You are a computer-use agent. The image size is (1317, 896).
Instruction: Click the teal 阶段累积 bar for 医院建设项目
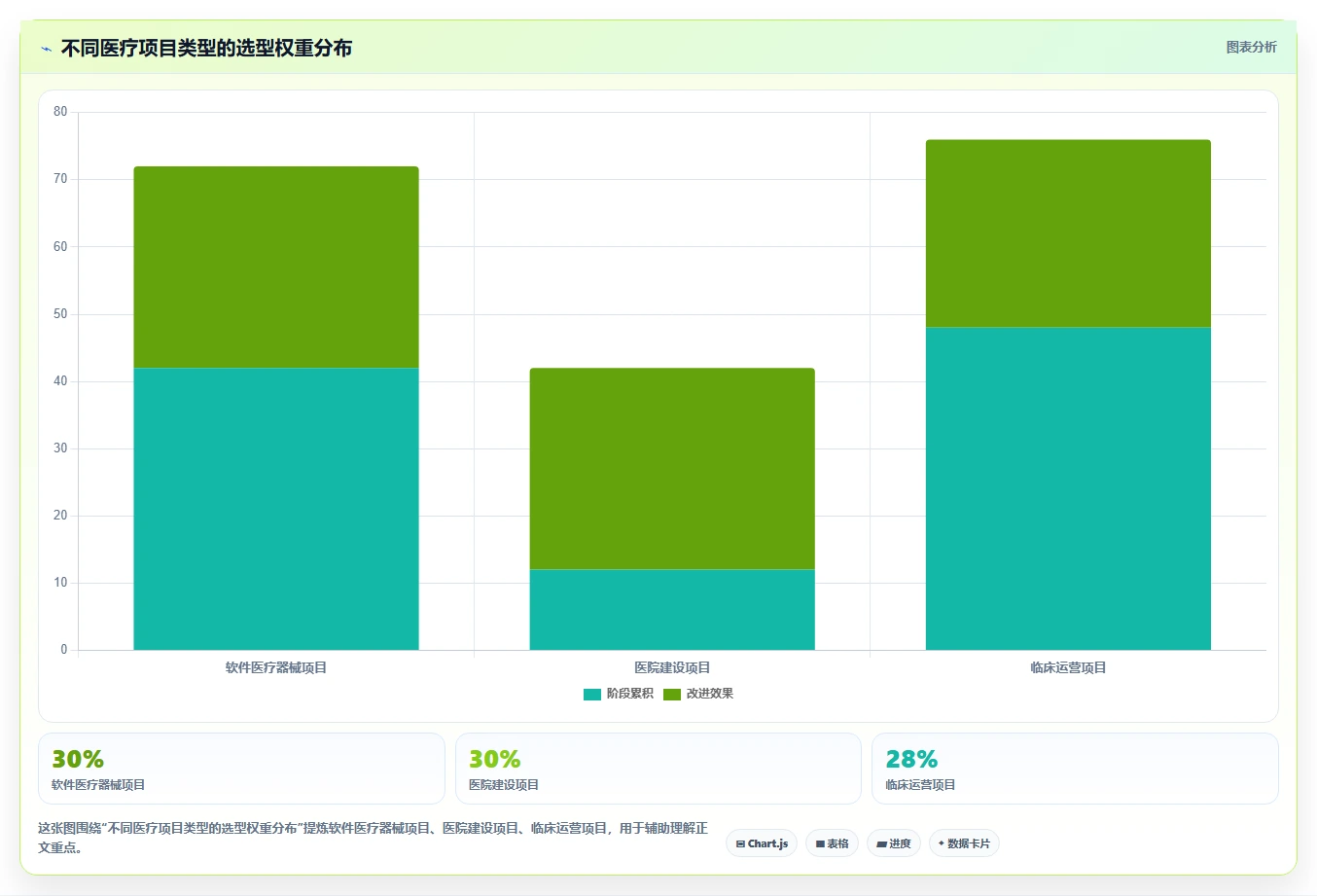click(x=672, y=610)
